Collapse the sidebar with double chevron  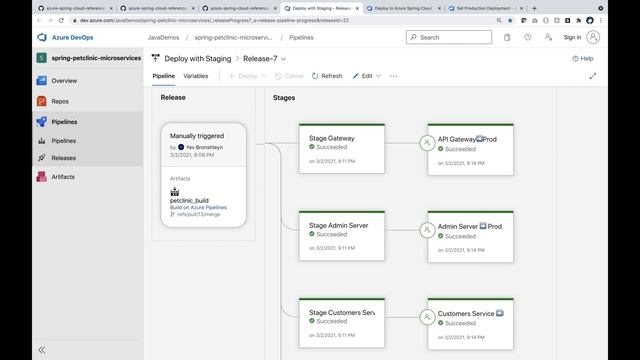click(x=42, y=350)
